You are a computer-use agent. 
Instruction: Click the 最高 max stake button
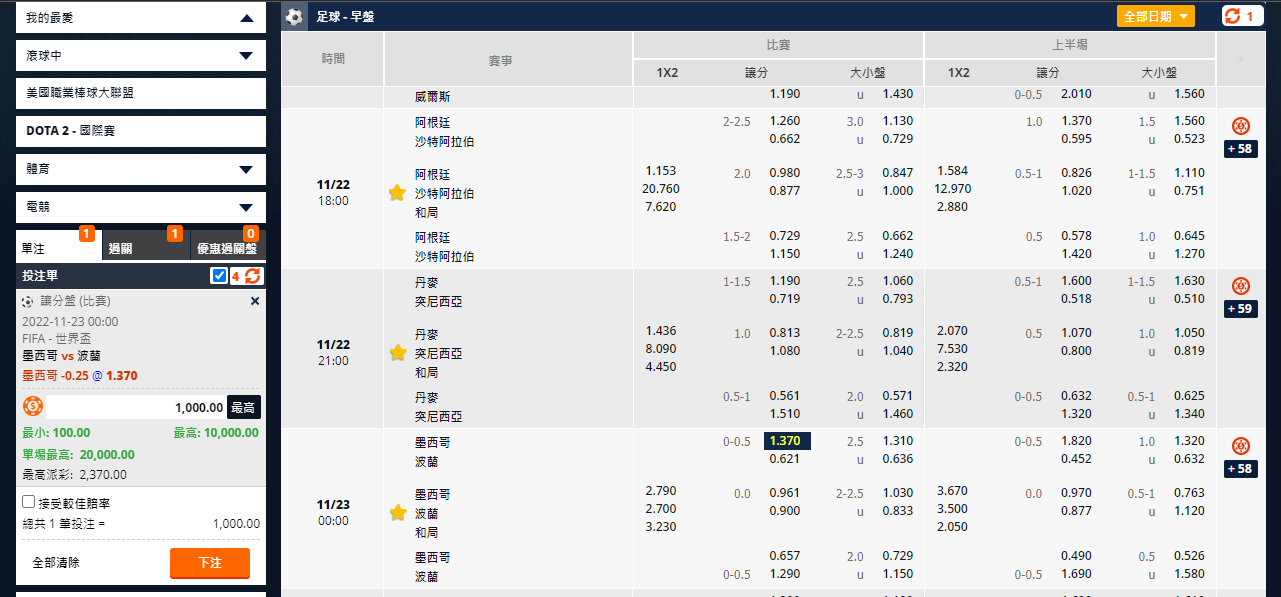tap(243, 407)
